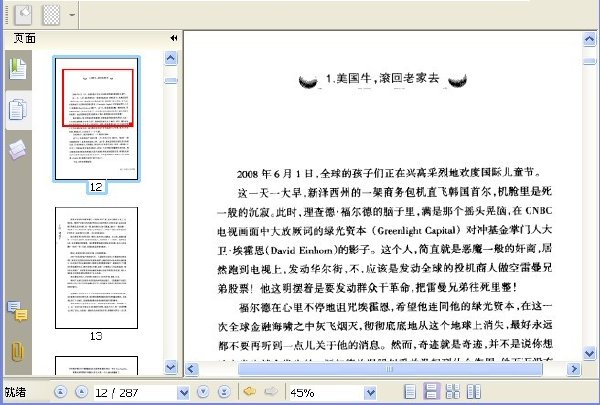Click the checkered pattern toolbar icon

pyautogui.click(x=51, y=15)
